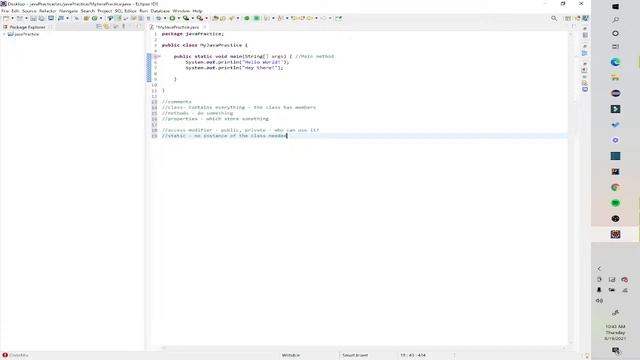Open the Debug configurations dropdown arrow
The height and width of the screenshot is (360, 640).
click(164, 18)
